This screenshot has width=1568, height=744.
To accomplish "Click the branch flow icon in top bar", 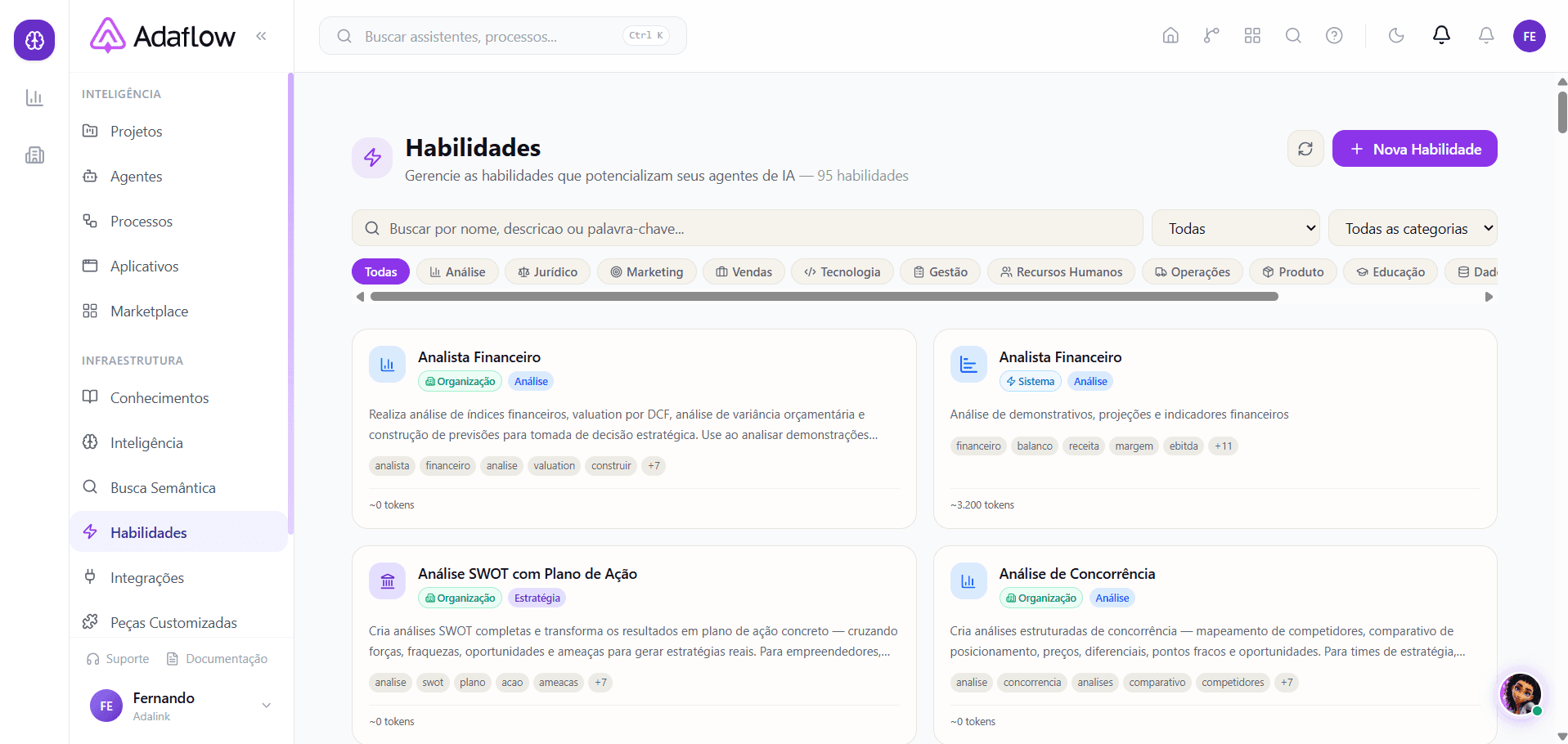I will tap(1211, 36).
